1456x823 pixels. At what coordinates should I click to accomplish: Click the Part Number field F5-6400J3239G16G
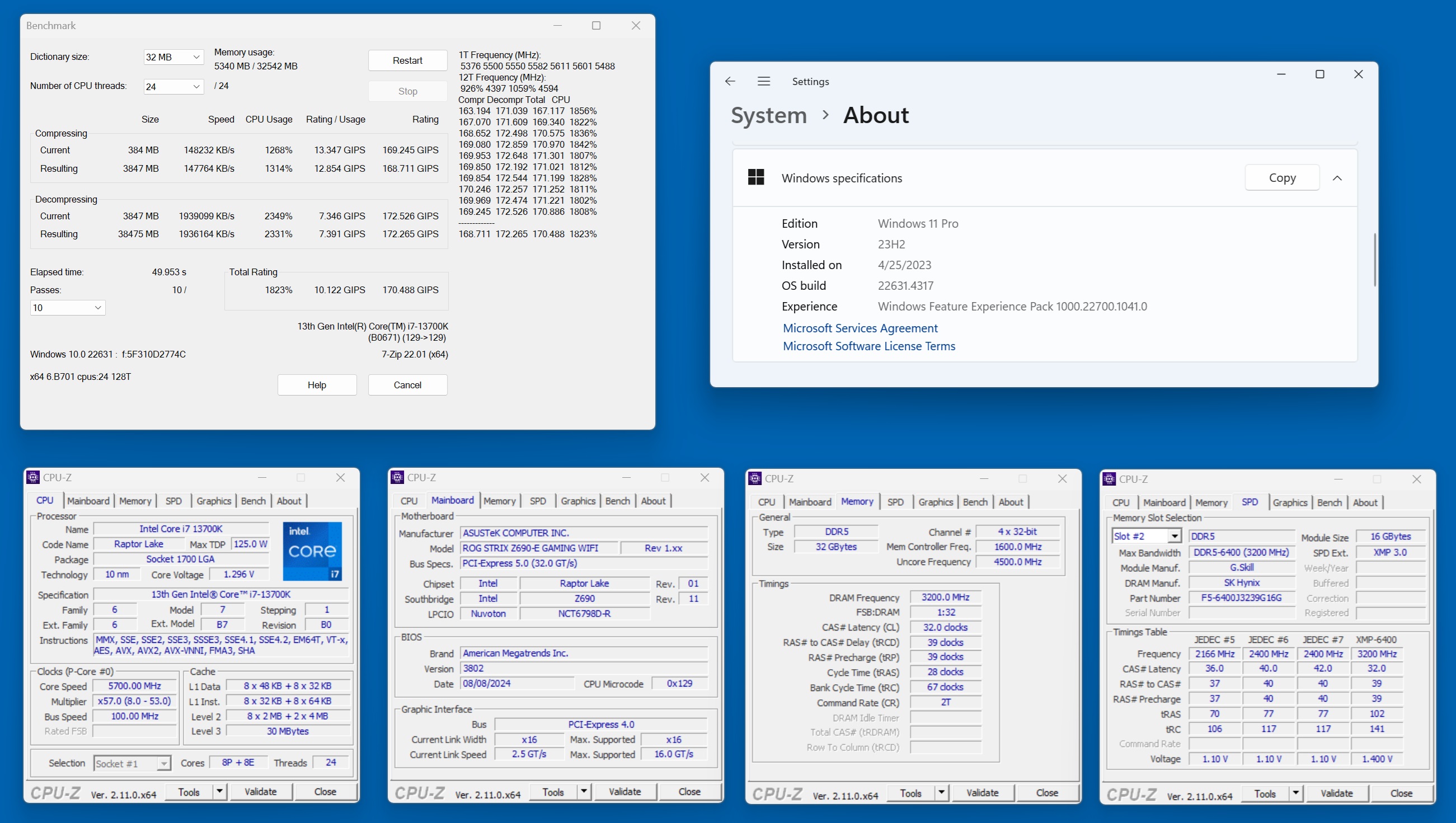tap(1241, 598)
